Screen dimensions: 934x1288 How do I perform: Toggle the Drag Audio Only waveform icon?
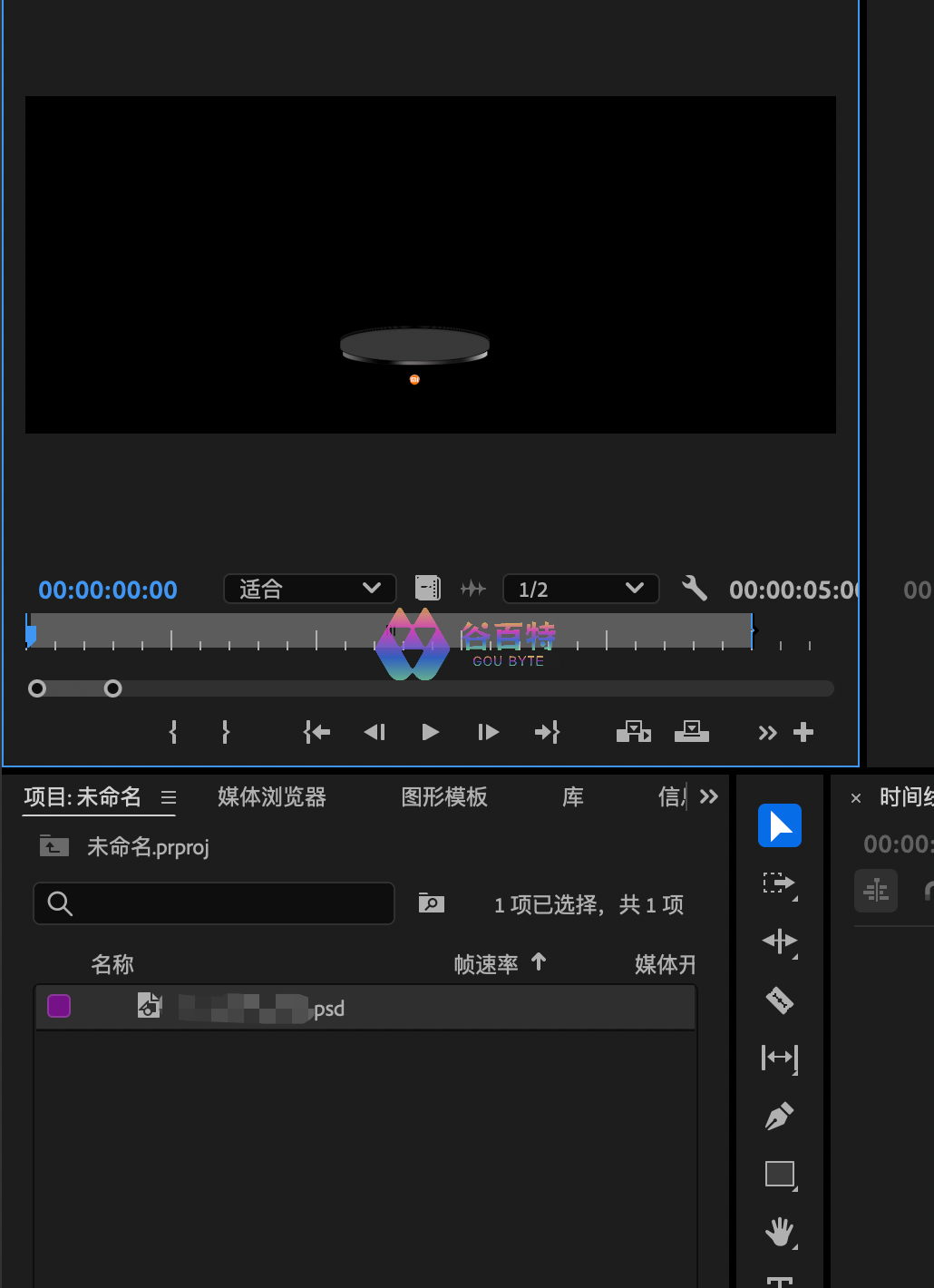[x=472, y=589]
